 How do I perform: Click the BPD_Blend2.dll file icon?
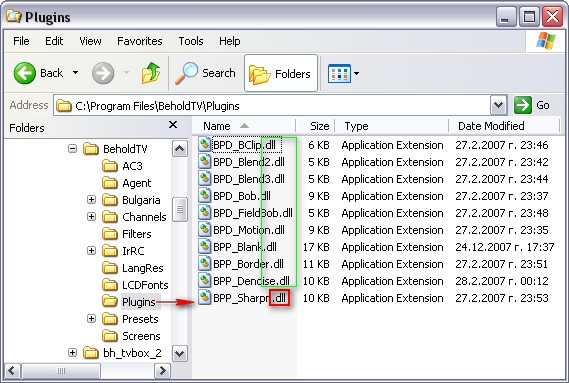point(205,162)
